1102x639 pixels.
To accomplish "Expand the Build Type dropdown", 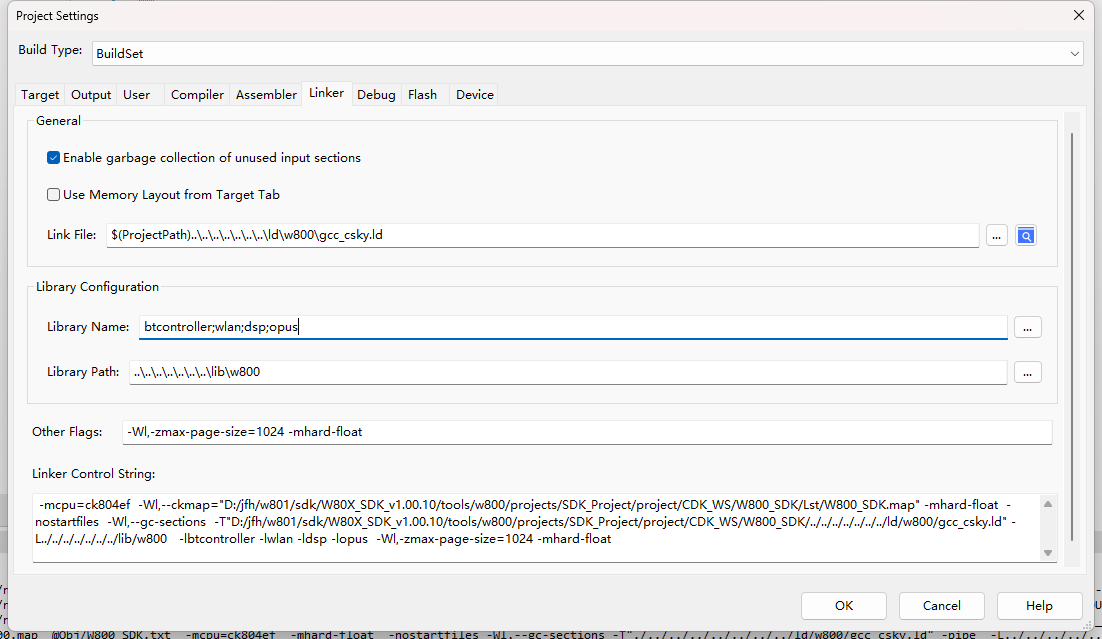I will click(1074, 53).
